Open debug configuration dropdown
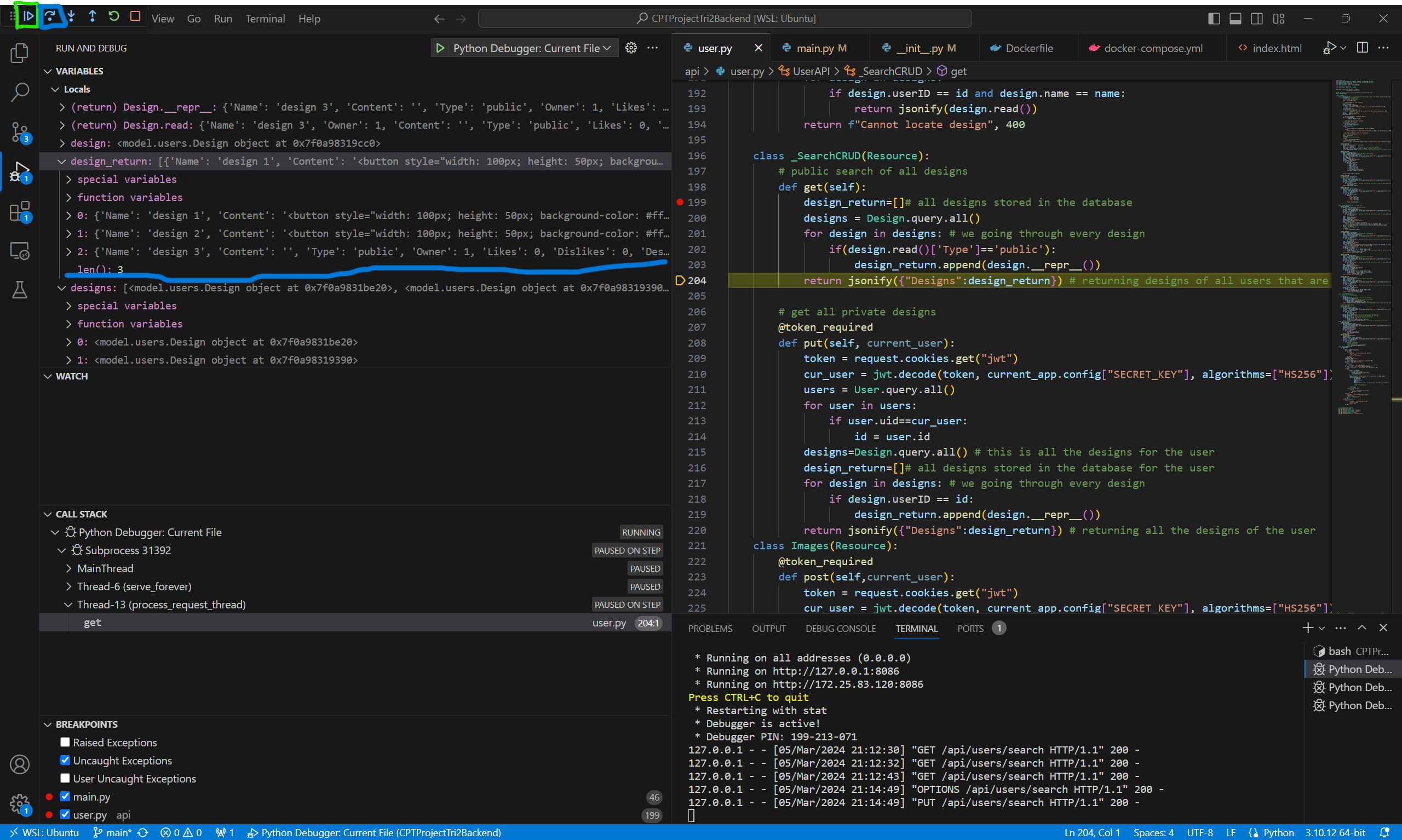 [532, 48]
